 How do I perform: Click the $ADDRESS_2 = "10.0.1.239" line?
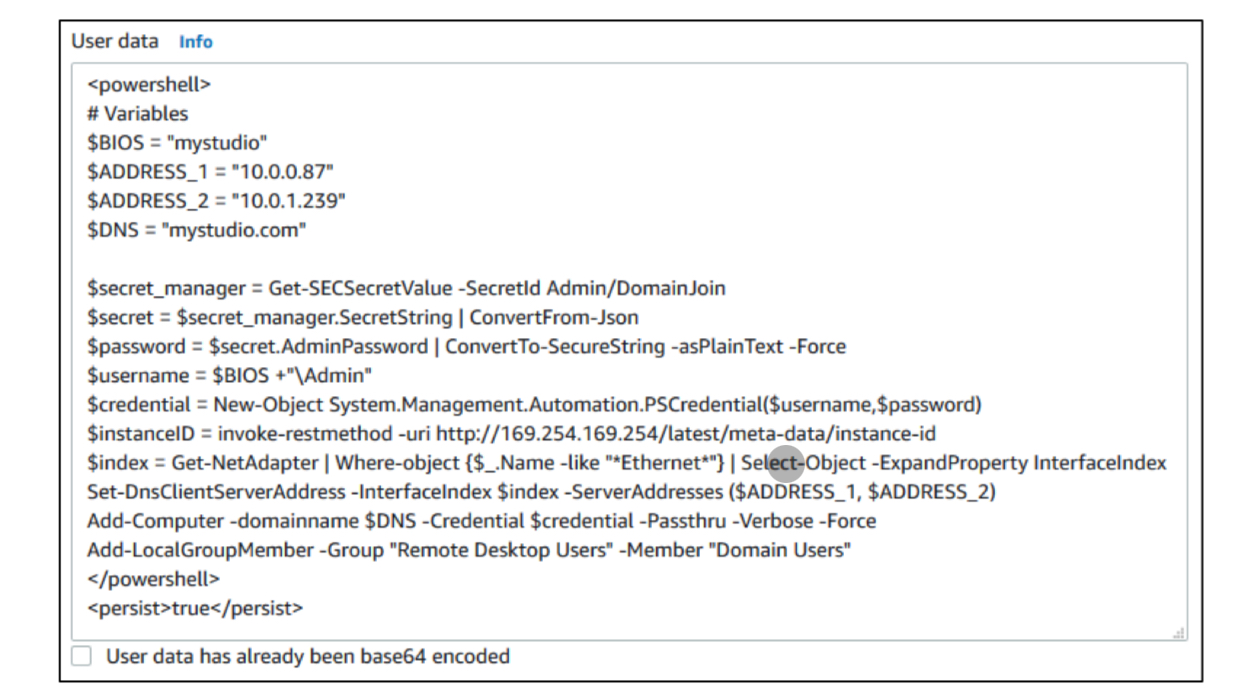[216, 200]
